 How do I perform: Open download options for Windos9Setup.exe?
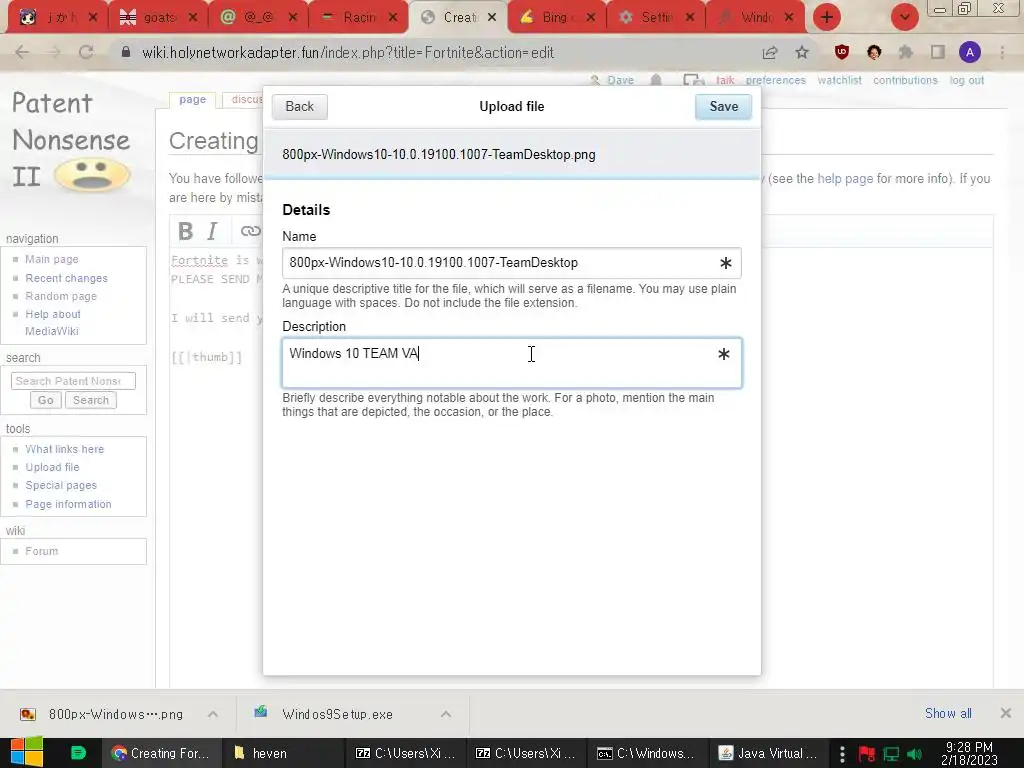[446, 714]
